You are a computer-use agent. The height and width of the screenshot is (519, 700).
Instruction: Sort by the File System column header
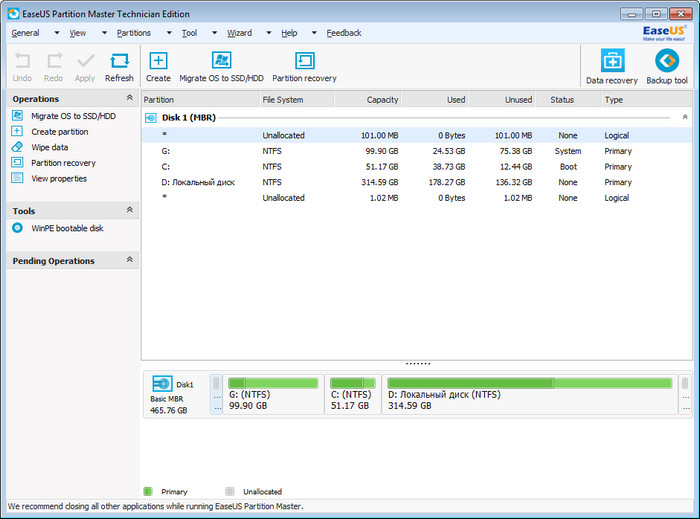tap(297, 100)
